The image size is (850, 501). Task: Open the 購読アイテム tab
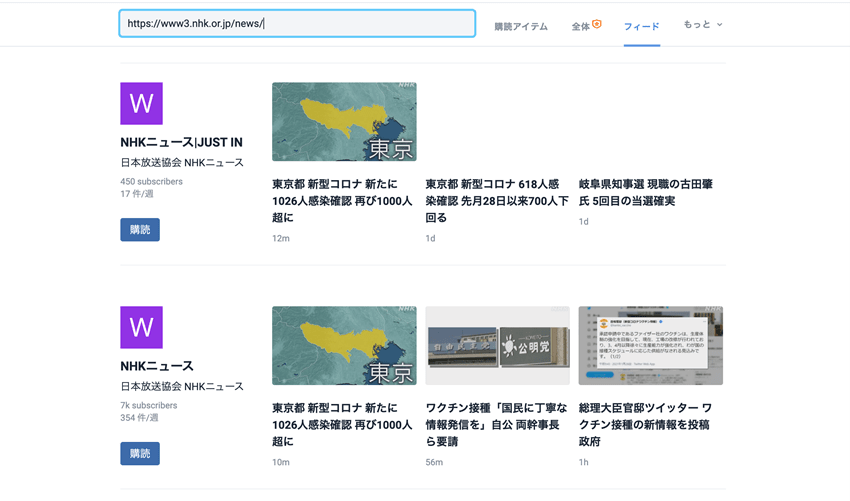click(520, 26)
